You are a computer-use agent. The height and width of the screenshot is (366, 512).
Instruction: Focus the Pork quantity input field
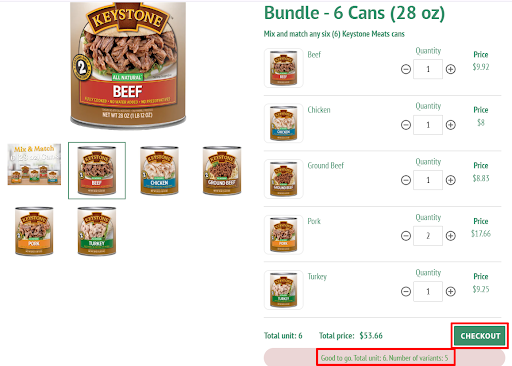[x=428, y=236]
